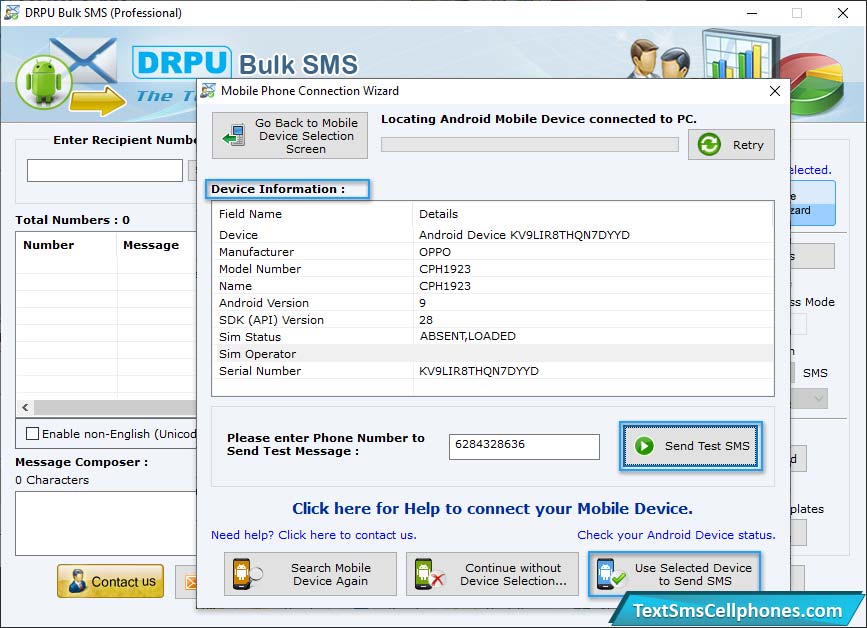Click the DRPU Bulk SMS app icon in title bar
867x628 pixels.
[12, 13]
